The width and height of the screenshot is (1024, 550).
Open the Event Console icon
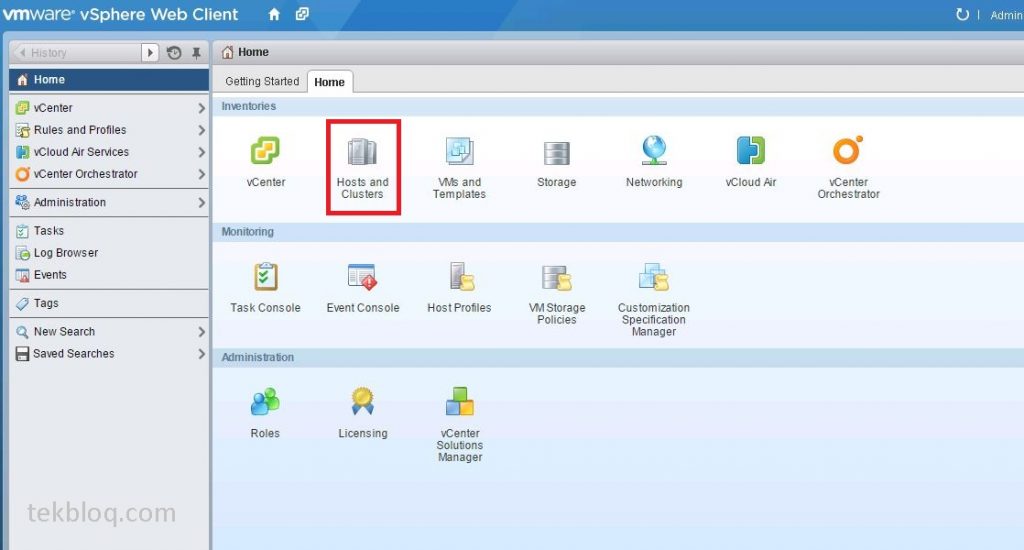pyautogui.click(x=362, y=277)
